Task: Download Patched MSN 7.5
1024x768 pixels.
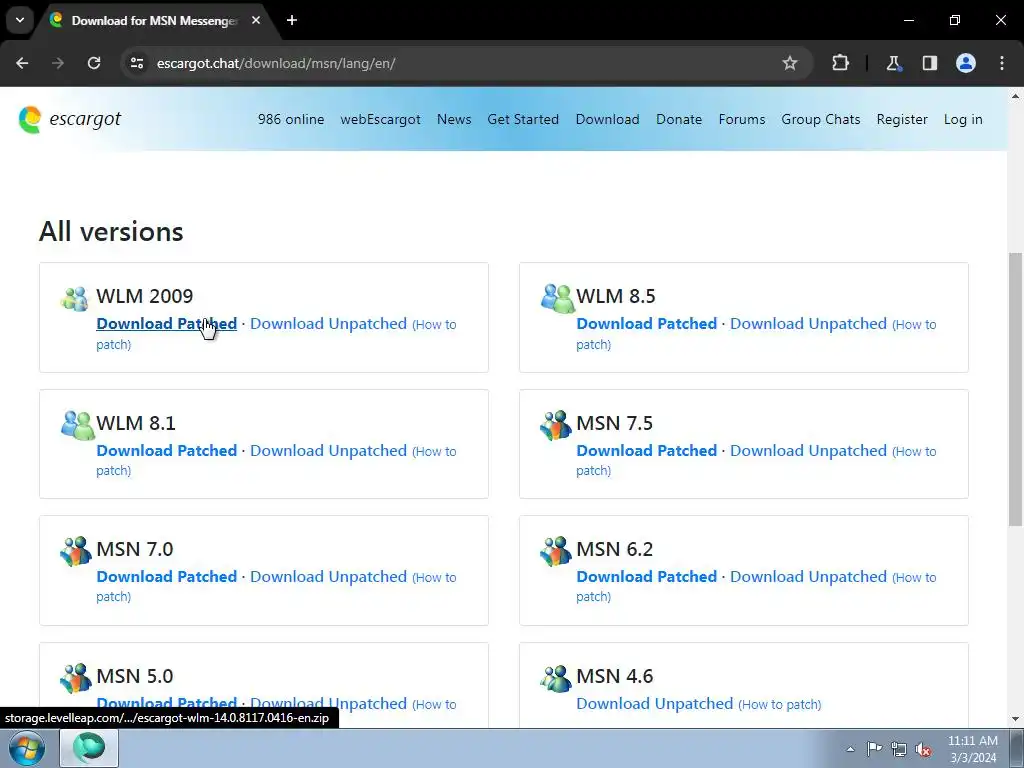Action: (x=647, y=451)
